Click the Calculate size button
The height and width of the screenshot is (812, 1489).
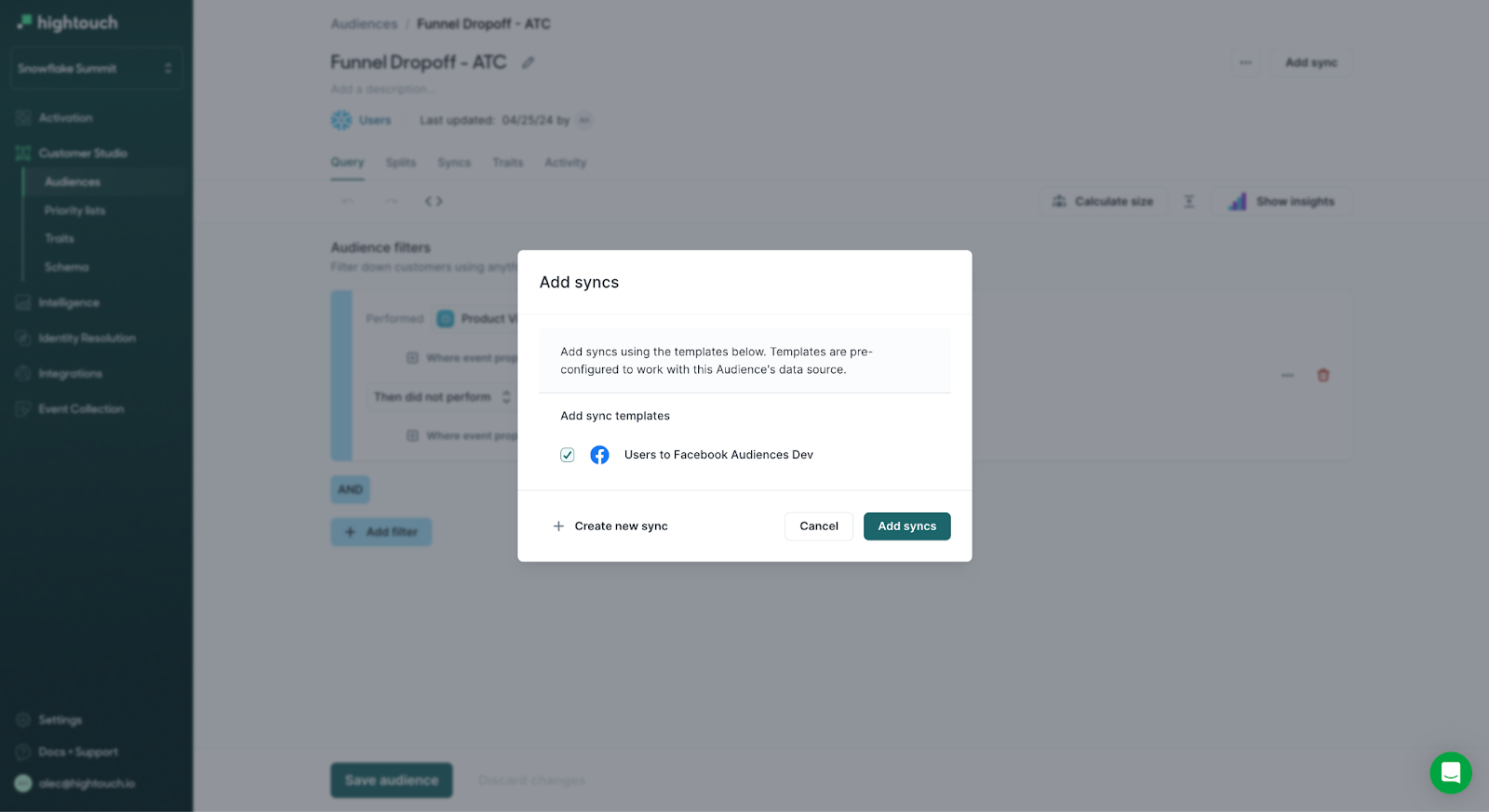(1102, 202)
